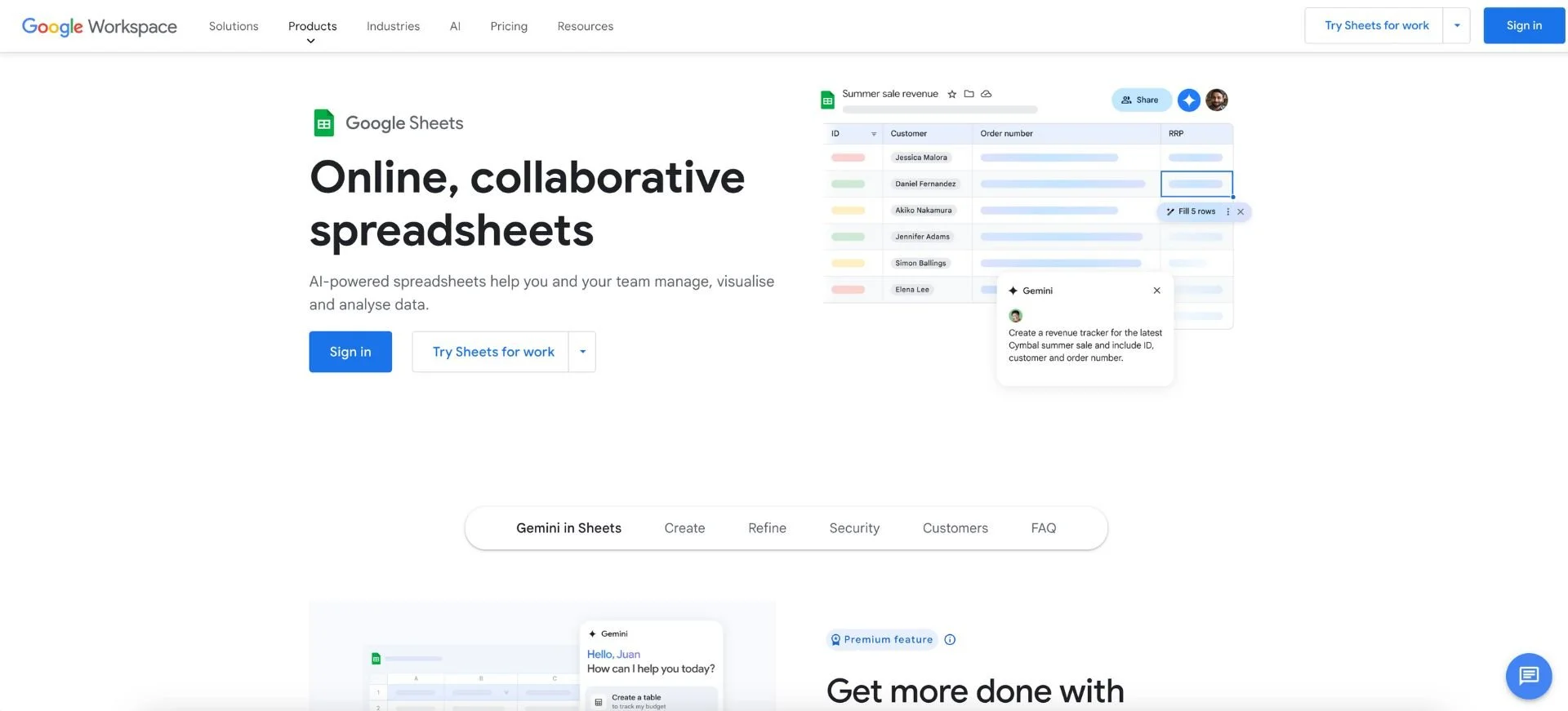This screenshot has height=711, width=1568.
Task: Open the AI menu item
Action: [455, 26]
